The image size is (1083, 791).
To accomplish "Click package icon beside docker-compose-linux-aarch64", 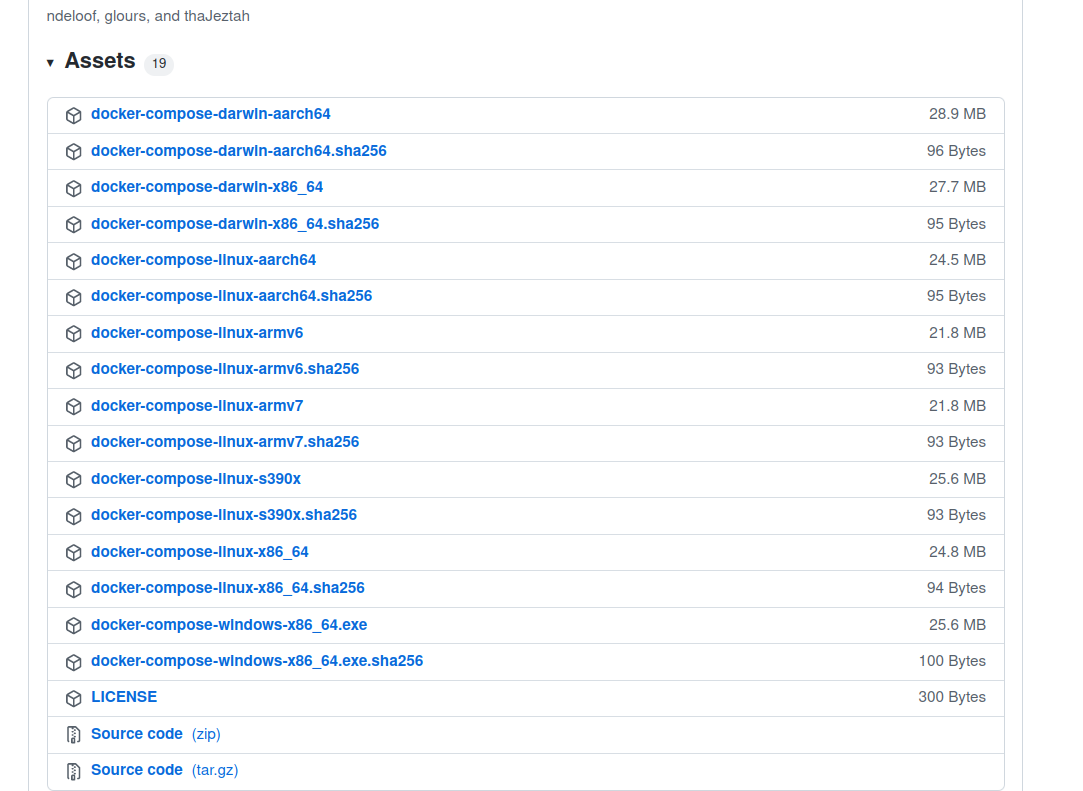I will pos(74,261).
